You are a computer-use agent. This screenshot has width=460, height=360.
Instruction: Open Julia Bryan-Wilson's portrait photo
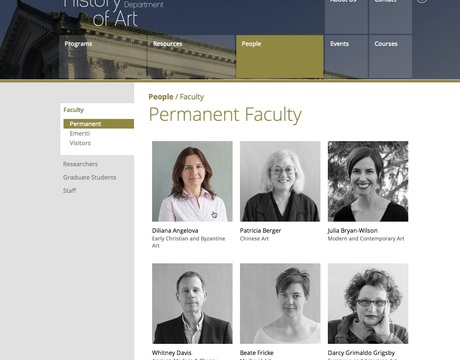pyautogui.click(x=368, y=181)
